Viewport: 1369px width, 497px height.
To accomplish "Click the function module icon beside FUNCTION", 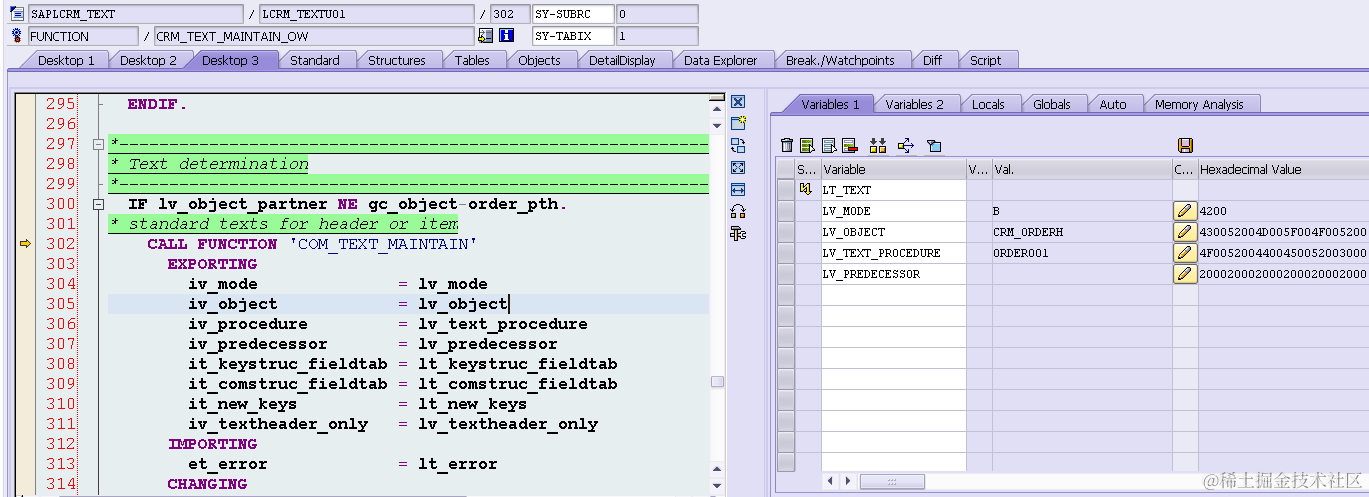I will (16, 36).
